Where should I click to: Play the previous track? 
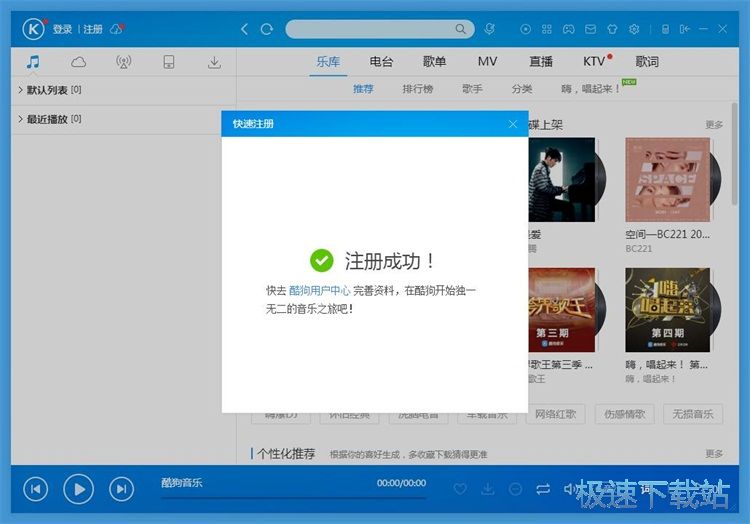(x=36, y=489)
